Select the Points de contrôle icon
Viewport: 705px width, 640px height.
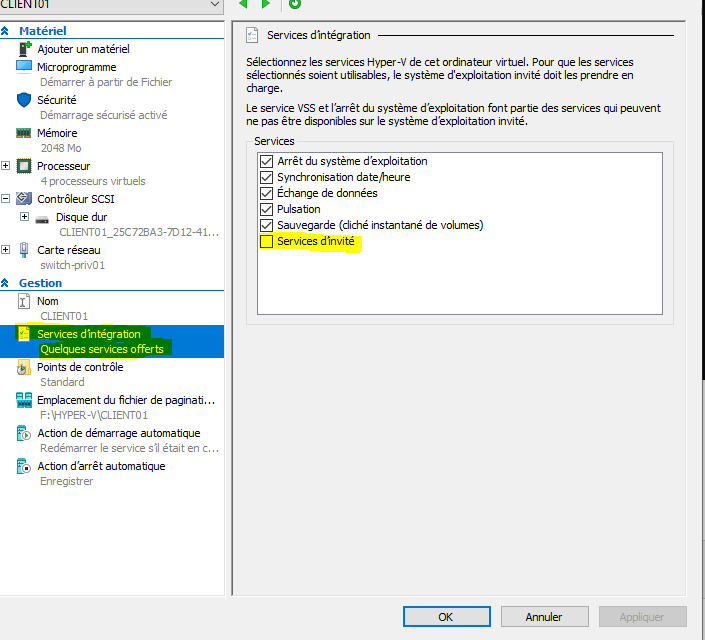(x=24, y=367)
